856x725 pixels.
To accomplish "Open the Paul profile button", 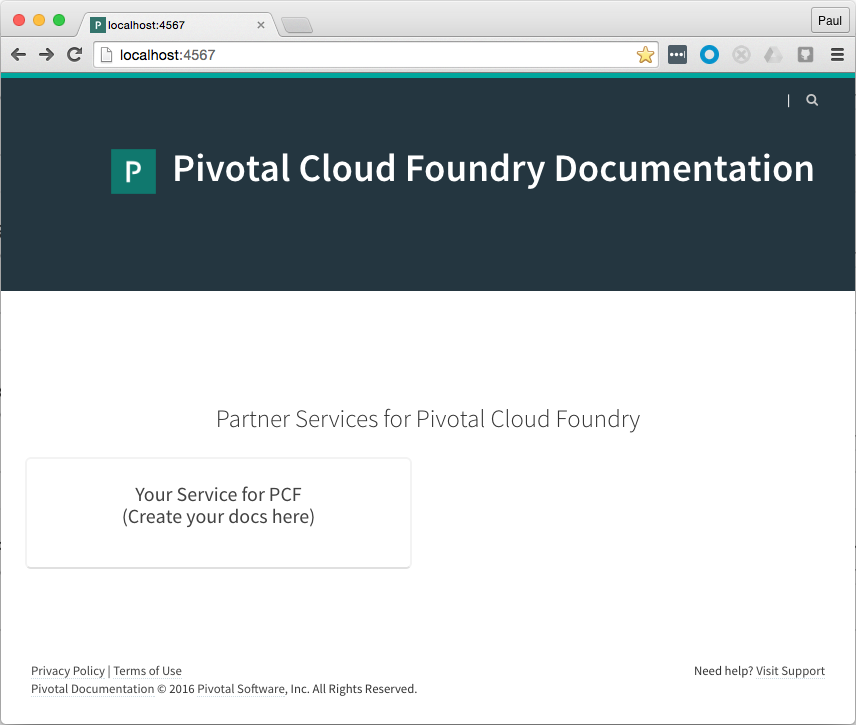I will pyautogui.click(x=830, y=21).
